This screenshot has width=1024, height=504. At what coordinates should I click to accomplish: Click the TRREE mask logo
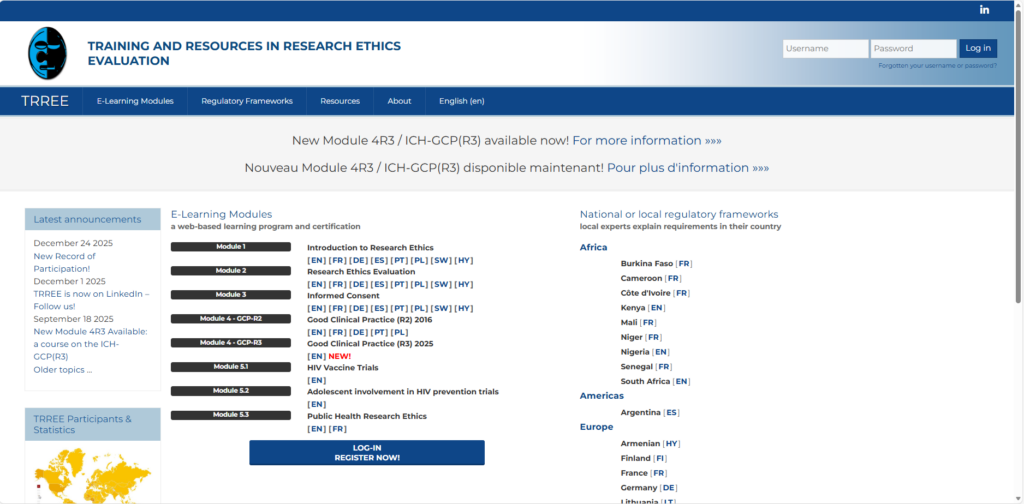(47, 53)
